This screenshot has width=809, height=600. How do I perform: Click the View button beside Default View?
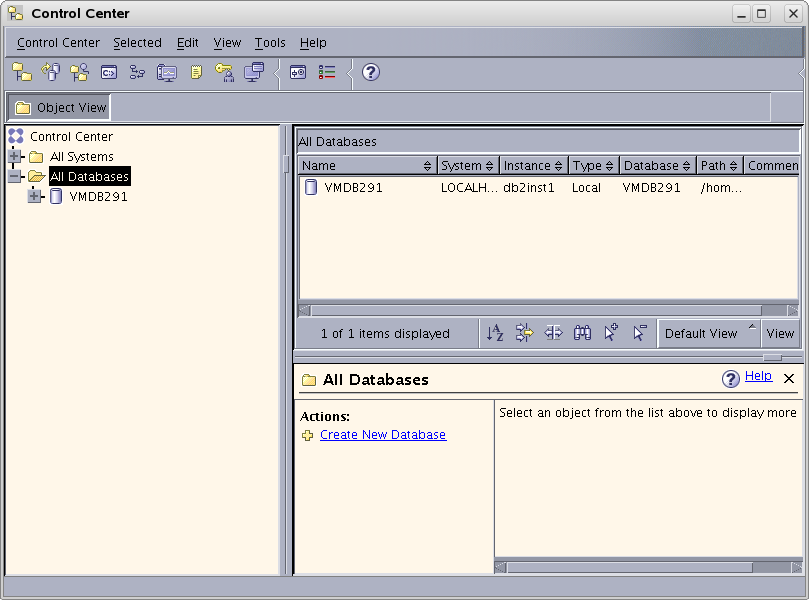tap(780, 334)
